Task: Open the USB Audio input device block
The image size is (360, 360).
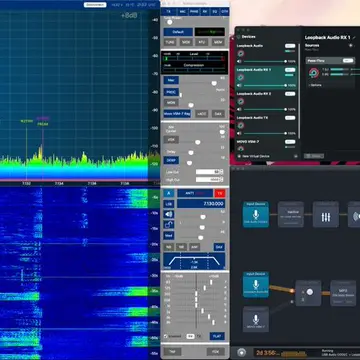Action: coord(256,214)
